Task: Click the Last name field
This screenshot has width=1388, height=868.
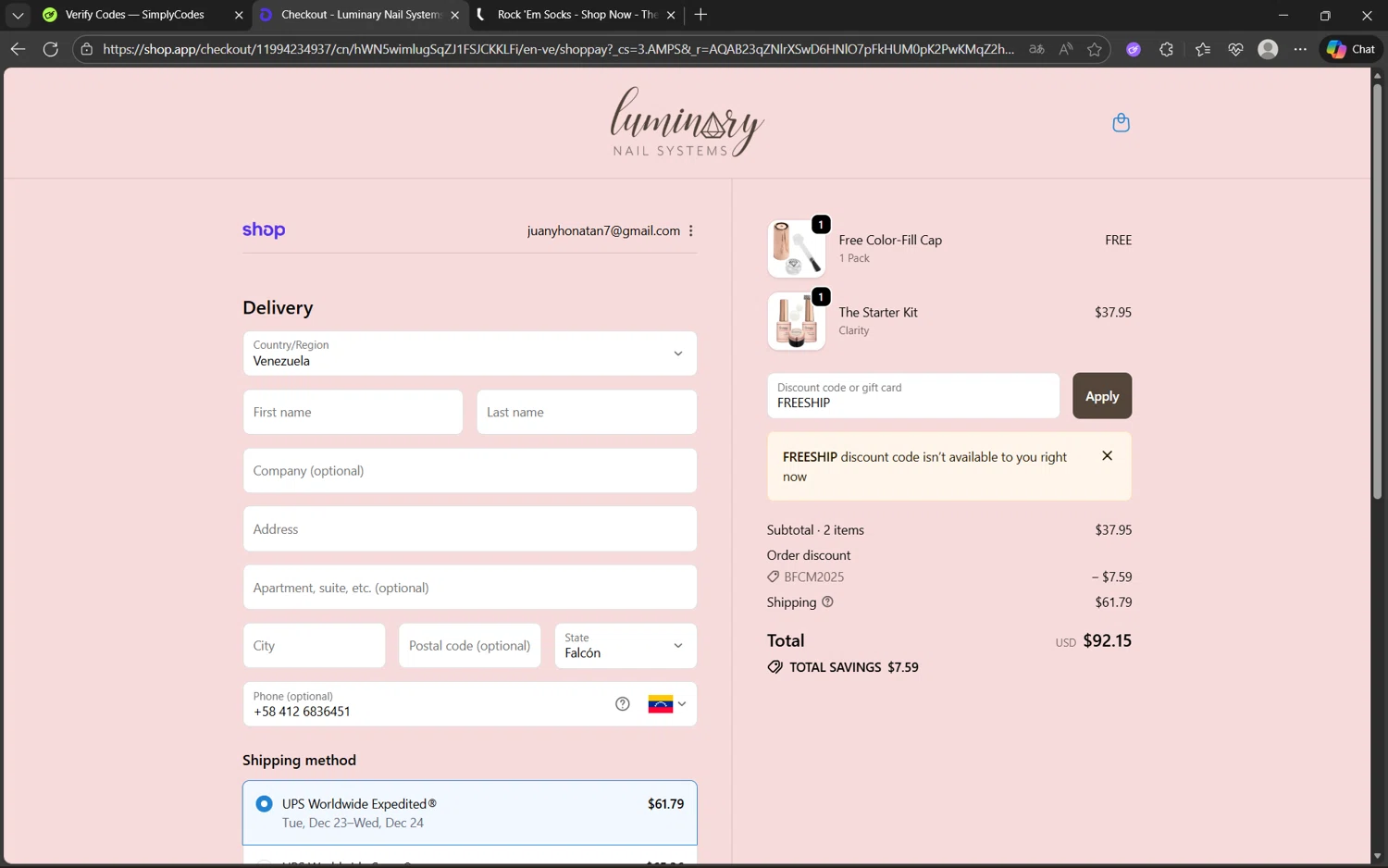Action: point(587,412)
